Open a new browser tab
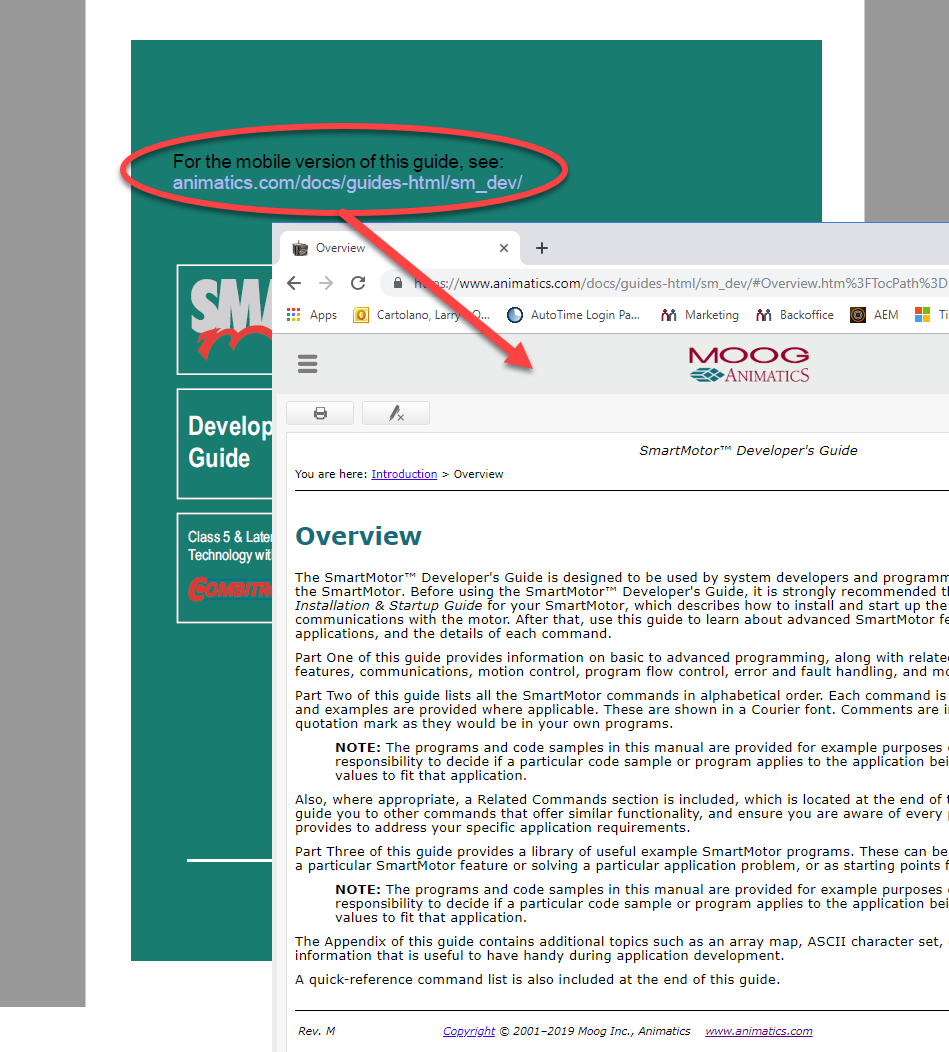 click(x=542, y=248)
